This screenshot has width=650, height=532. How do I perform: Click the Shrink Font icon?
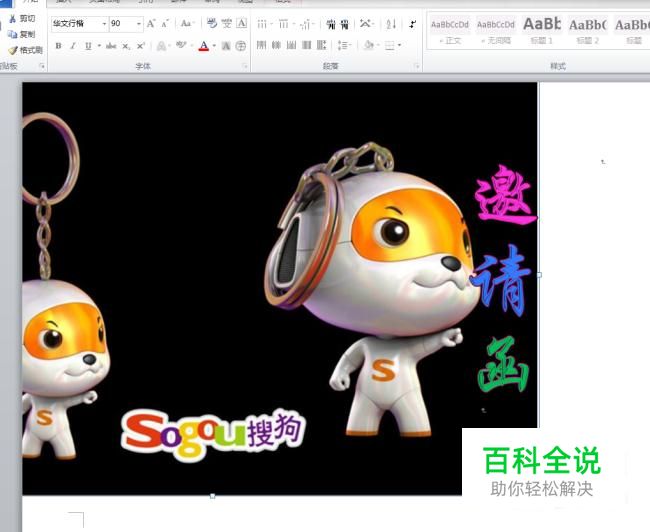[165, 24]
